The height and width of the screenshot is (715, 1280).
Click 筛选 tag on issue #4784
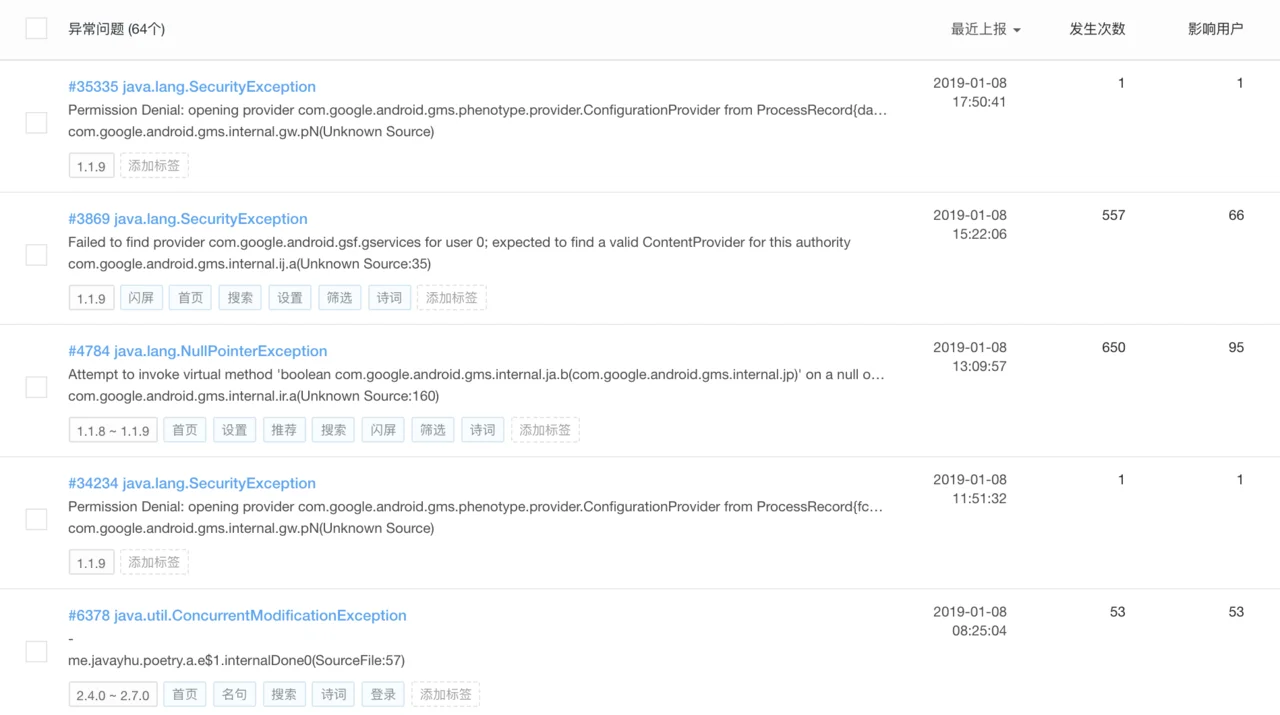tap(433, 430)
